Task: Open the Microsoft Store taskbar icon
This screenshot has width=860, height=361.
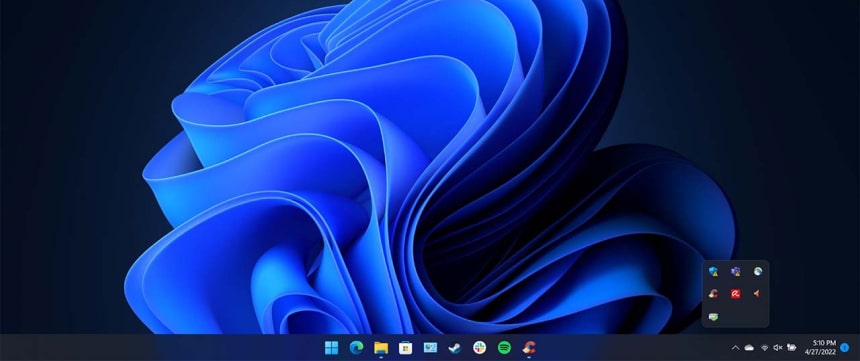Action: pos(405,347)
